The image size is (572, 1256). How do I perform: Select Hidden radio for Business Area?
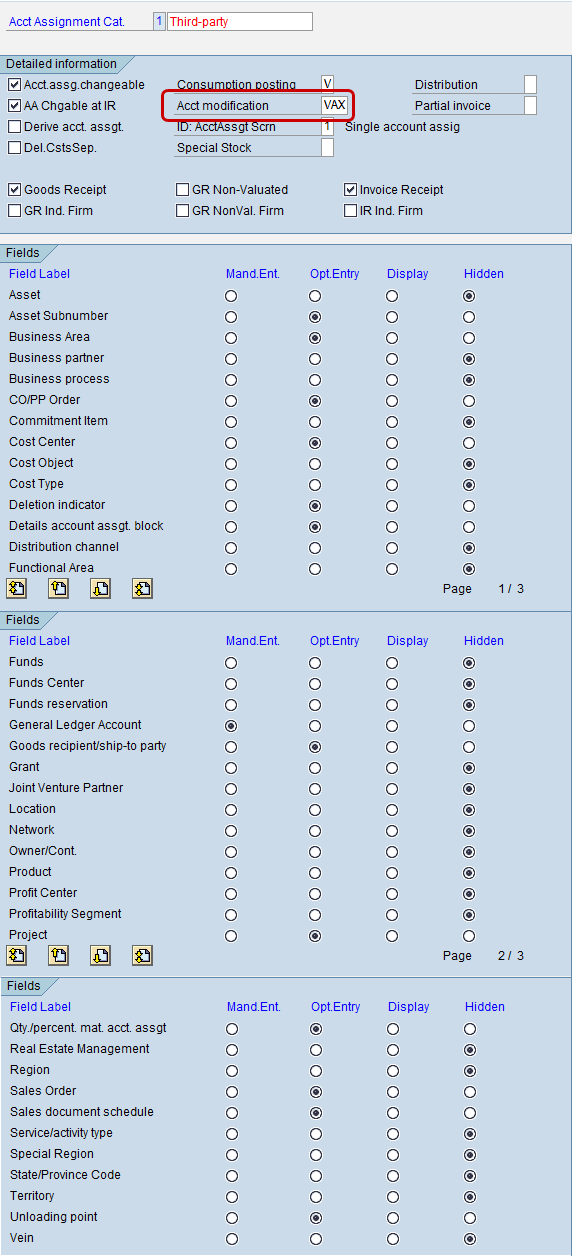point(469,338)
